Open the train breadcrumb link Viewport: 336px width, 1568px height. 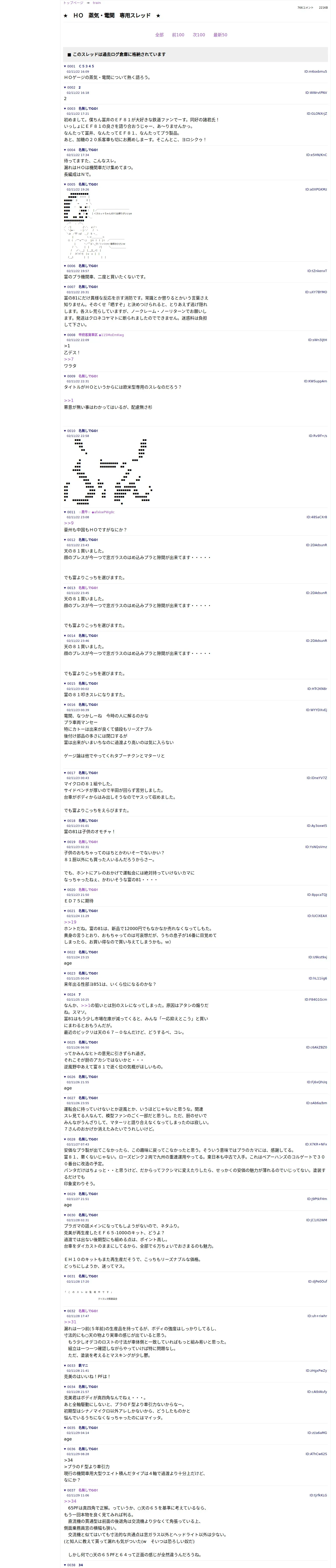click(x=97, y=3)
